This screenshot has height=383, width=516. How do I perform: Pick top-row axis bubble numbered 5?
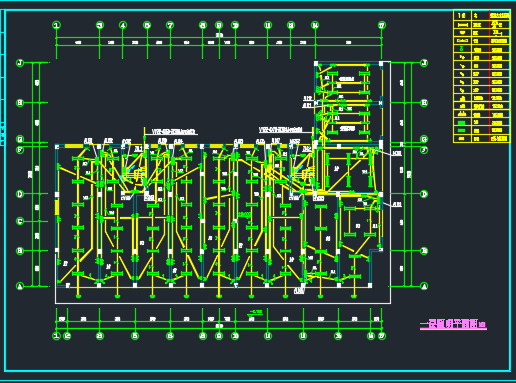tap(147, 25)
